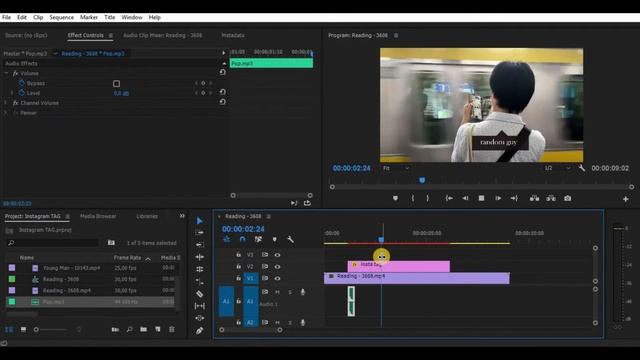Toggle V3 track output eye
The image size is (640, 360).
(x=277, y=255)
